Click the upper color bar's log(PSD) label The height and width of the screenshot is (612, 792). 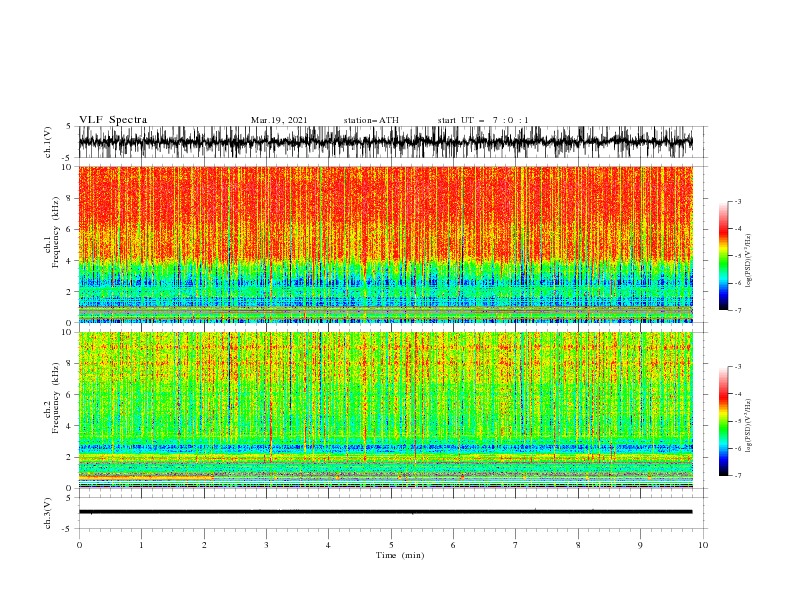(x=748, y=261)
